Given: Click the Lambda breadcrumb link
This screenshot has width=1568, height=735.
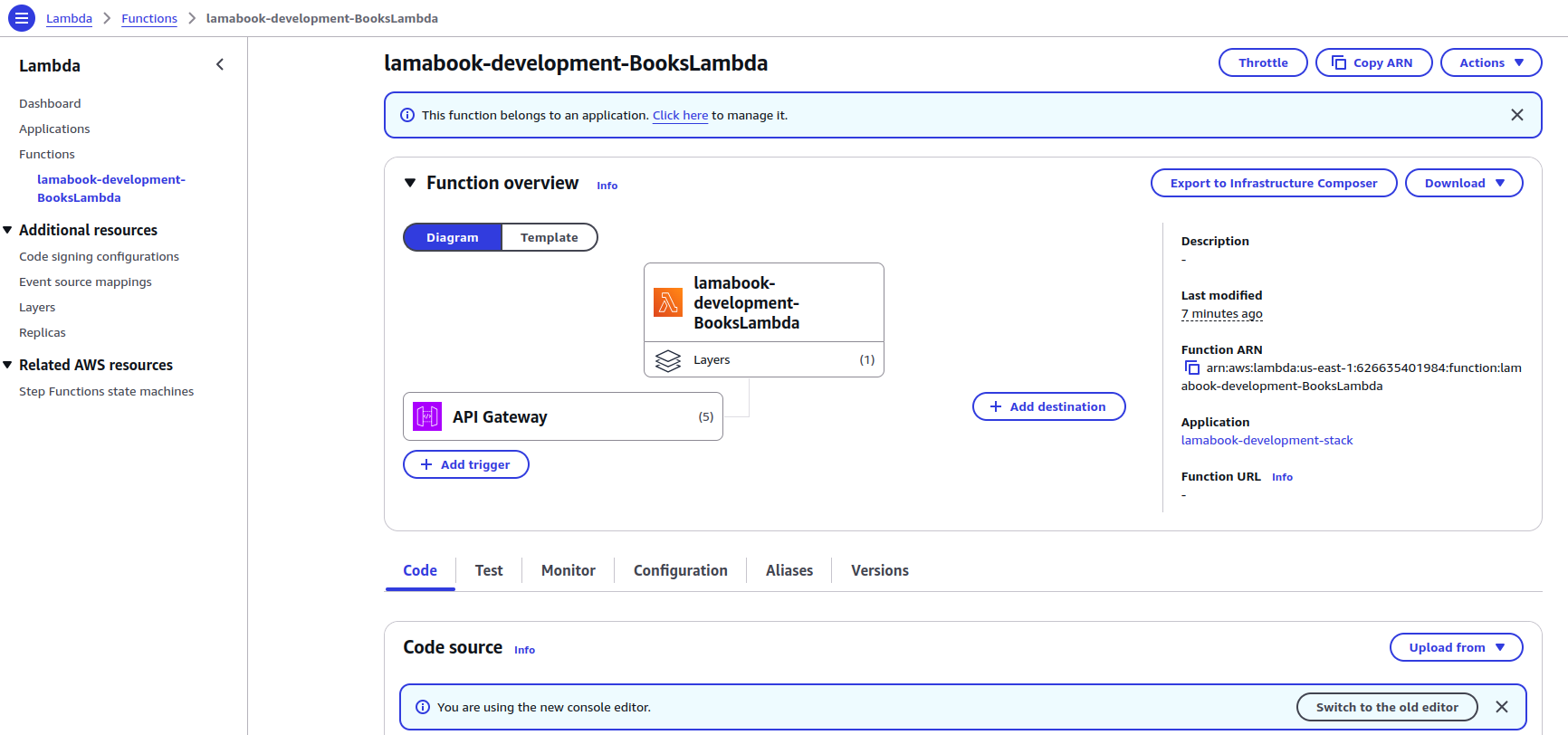Looking at the screenshot, I should coord(69,18).
